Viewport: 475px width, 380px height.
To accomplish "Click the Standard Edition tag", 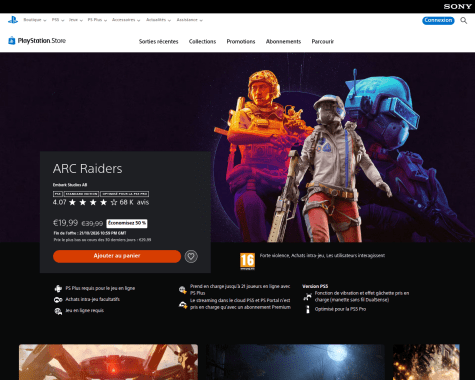I will [81, 194].
